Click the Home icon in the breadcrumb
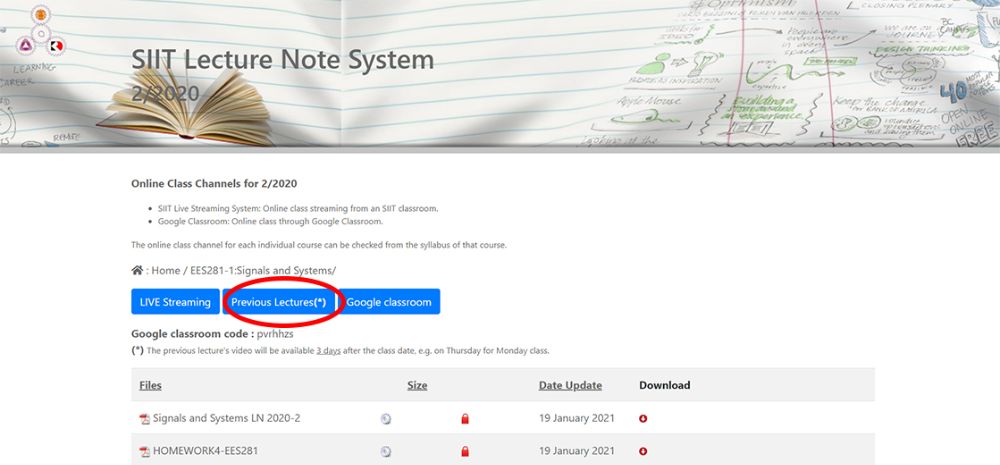1000x465 pixels. pos(137,270)
